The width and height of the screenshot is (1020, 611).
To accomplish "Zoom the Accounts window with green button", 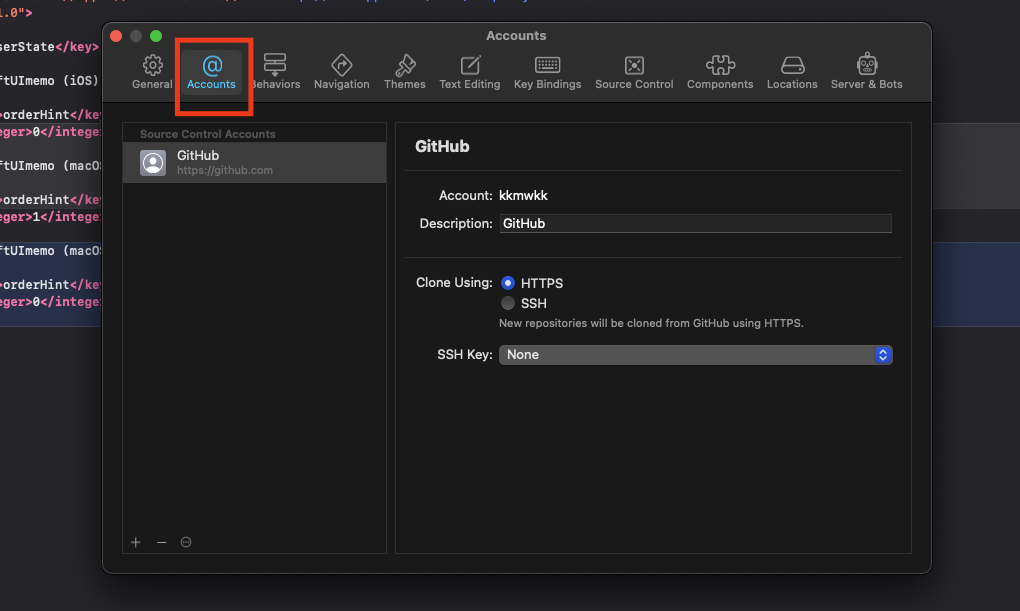I will [156, 36].
